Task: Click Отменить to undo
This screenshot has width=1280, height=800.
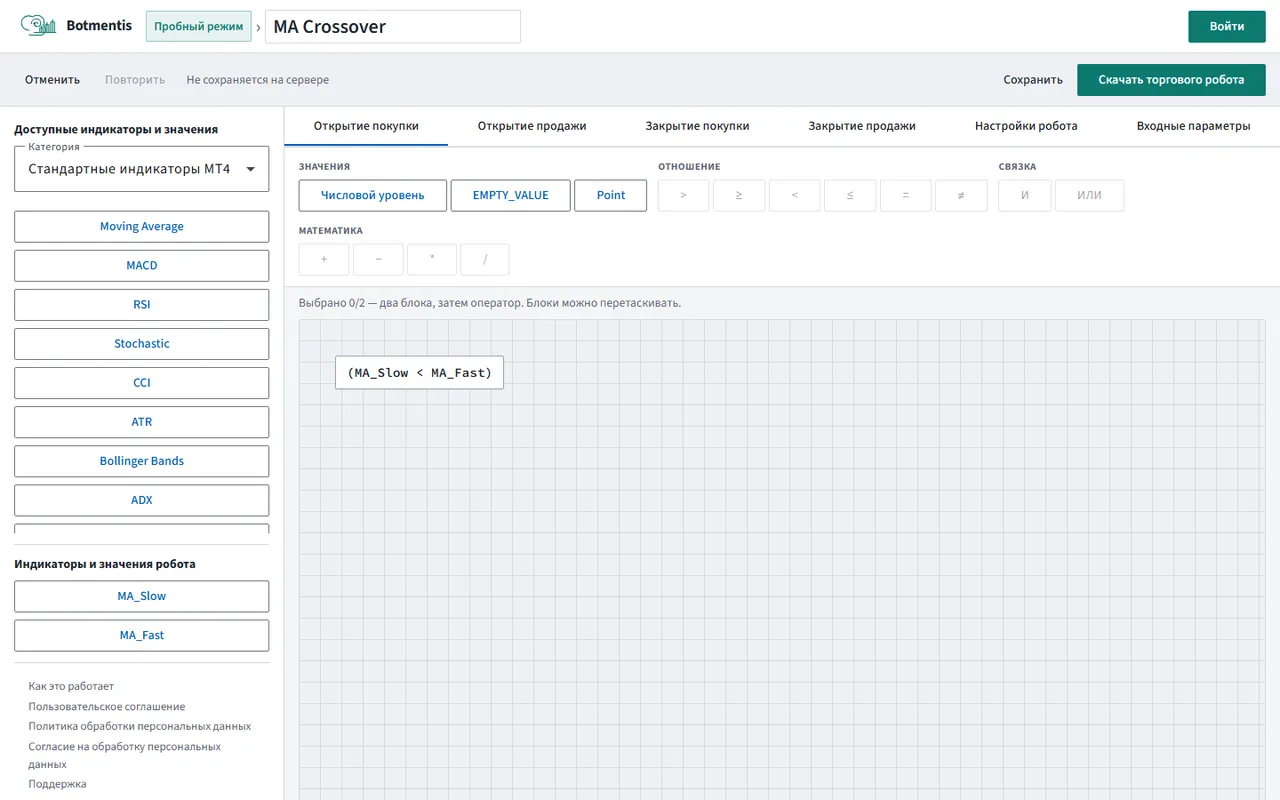Action: click(52, 80)
